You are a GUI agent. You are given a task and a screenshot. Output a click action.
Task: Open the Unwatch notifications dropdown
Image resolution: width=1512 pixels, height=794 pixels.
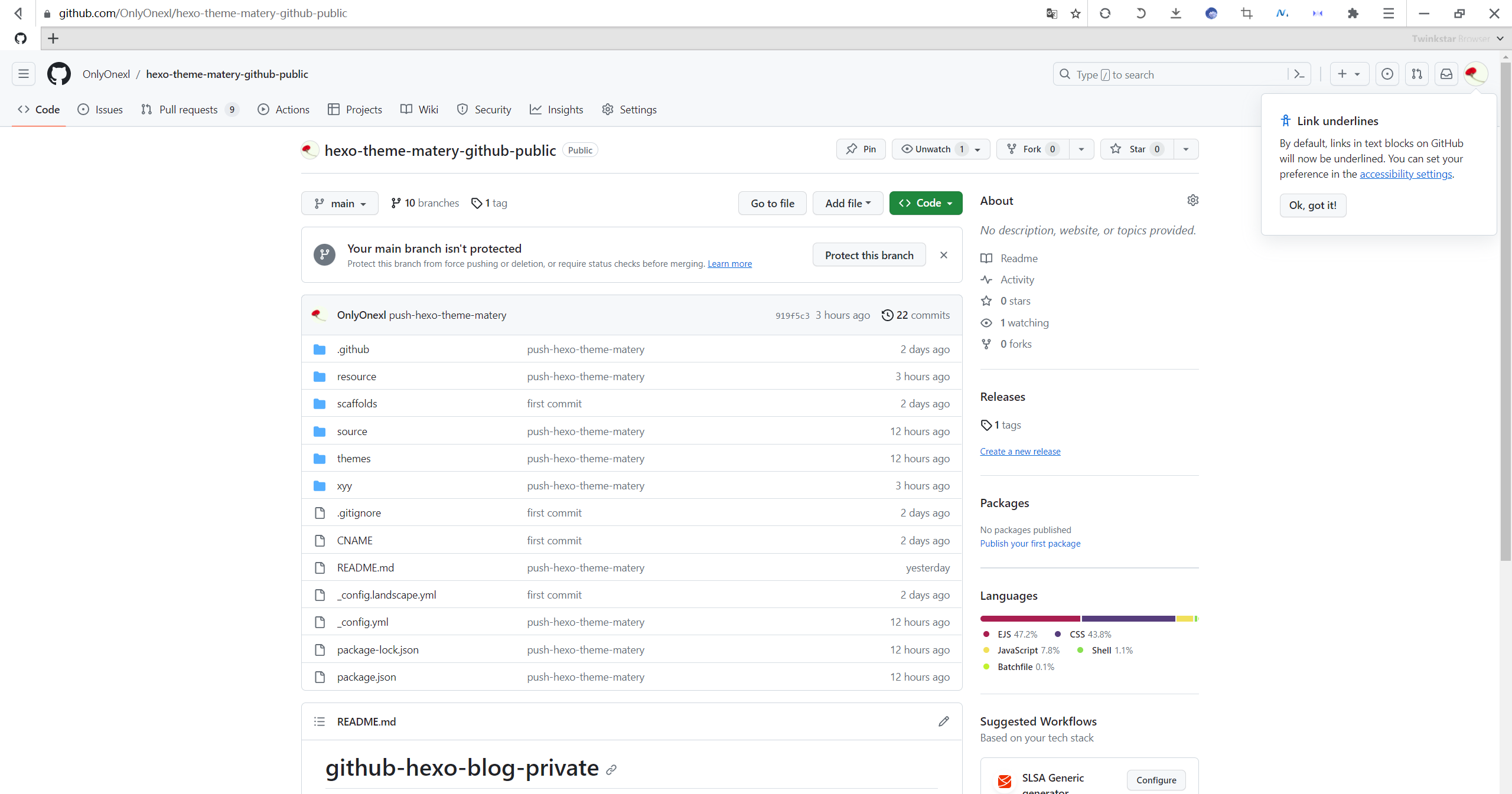tap(941, 149)
